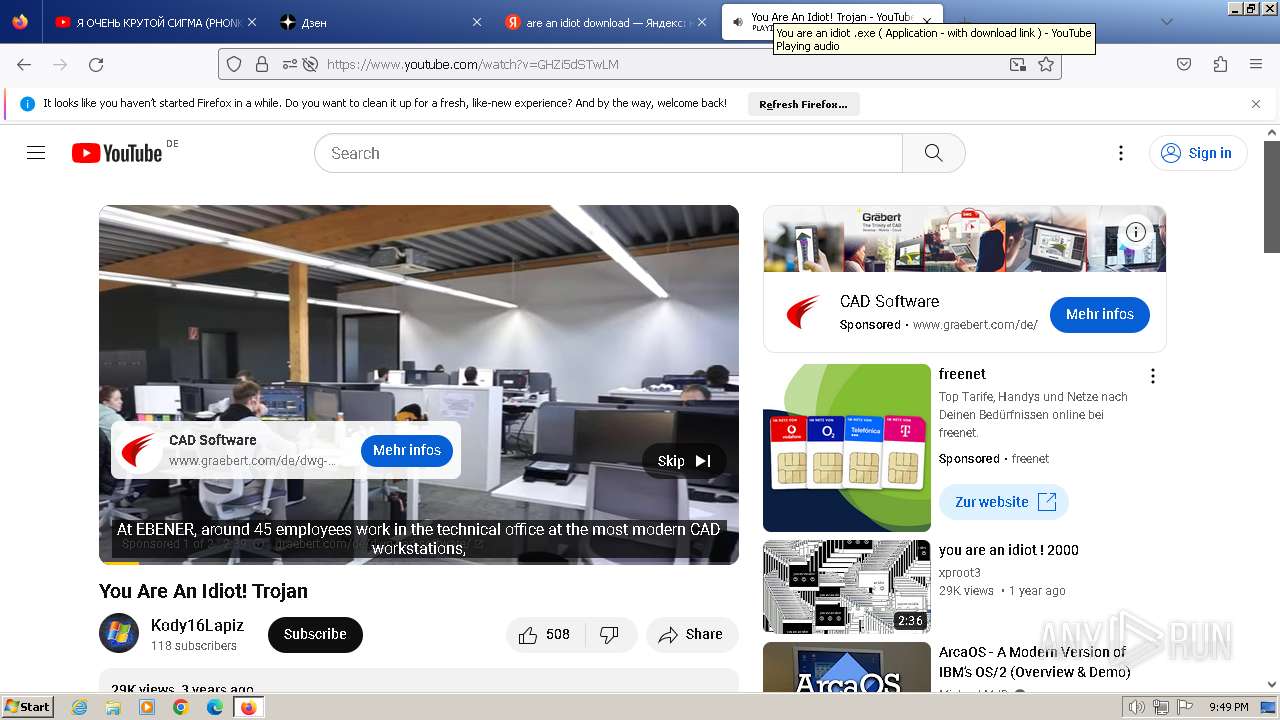The image size is (1280, 720).
Task: Go back to the previous page
Action: [x=24, y=64]
